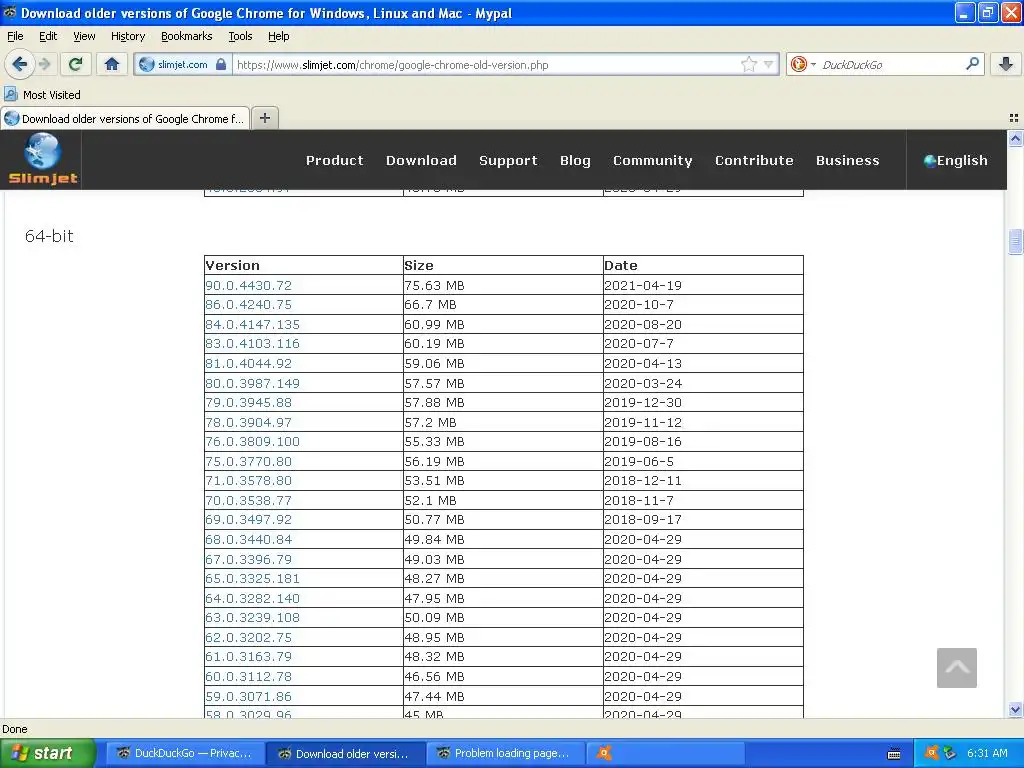Click the address bar URL field
This screenshot has height=768, width=1024.
coord(487,65)
